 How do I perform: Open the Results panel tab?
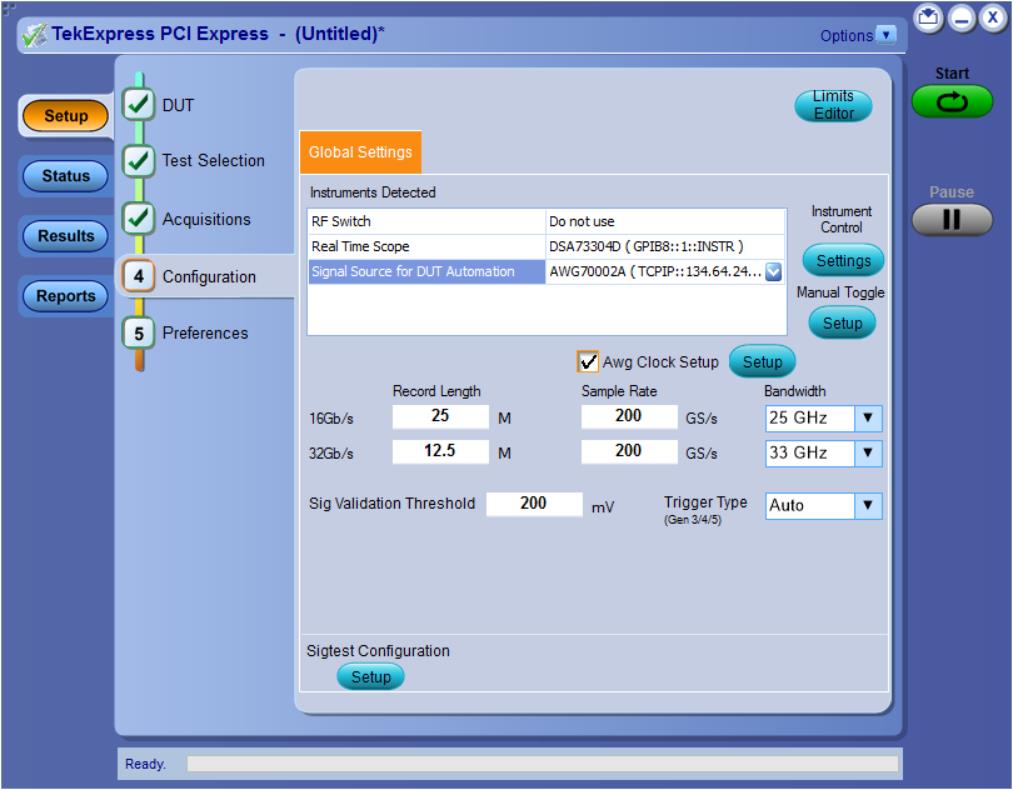pyautogui.click(x=66, y=236)
